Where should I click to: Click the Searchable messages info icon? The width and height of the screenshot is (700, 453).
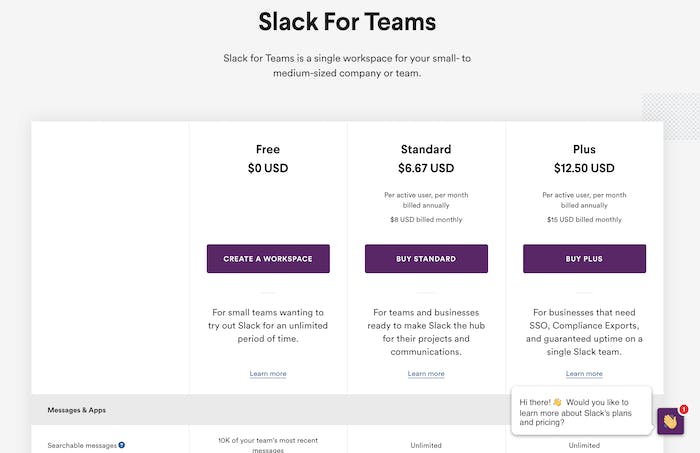[x=122, y=445]
